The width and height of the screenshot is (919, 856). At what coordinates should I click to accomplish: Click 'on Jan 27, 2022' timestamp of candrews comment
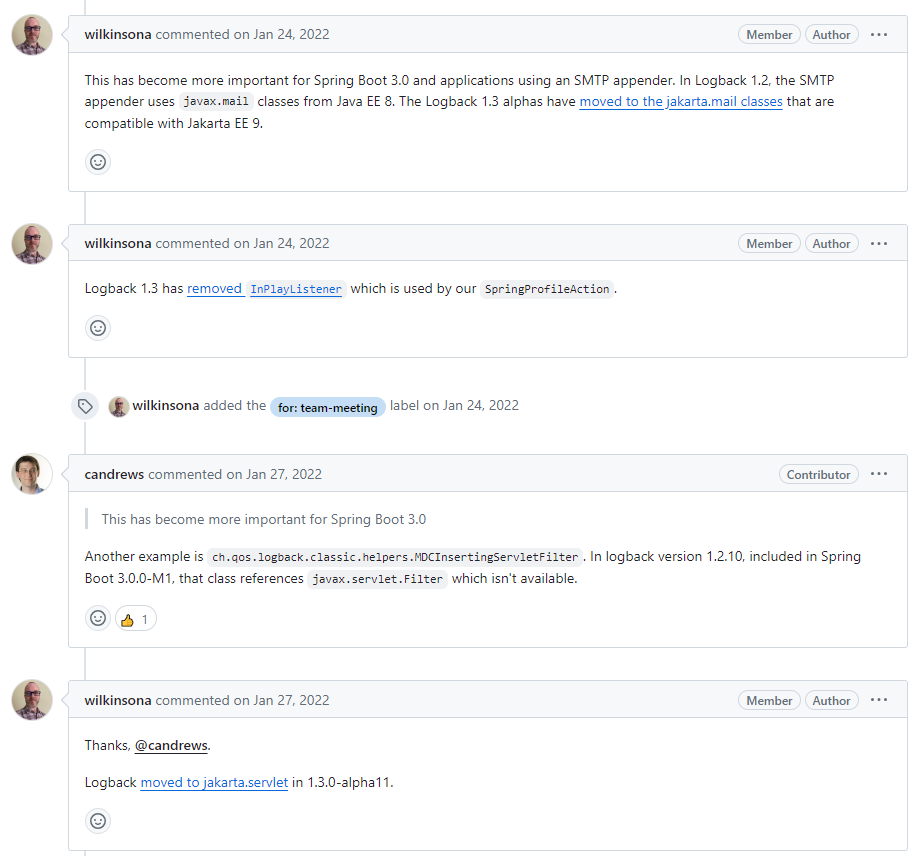(274, 474)
